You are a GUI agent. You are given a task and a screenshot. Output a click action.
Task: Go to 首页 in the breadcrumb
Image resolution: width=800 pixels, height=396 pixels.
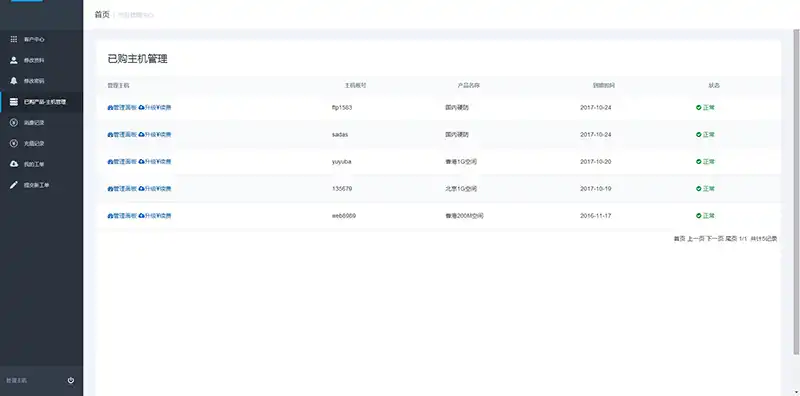coord(102,15)
